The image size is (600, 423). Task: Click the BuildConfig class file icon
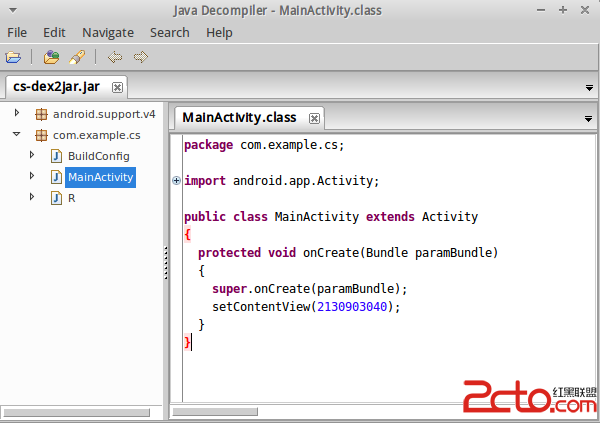pos(57,156)
